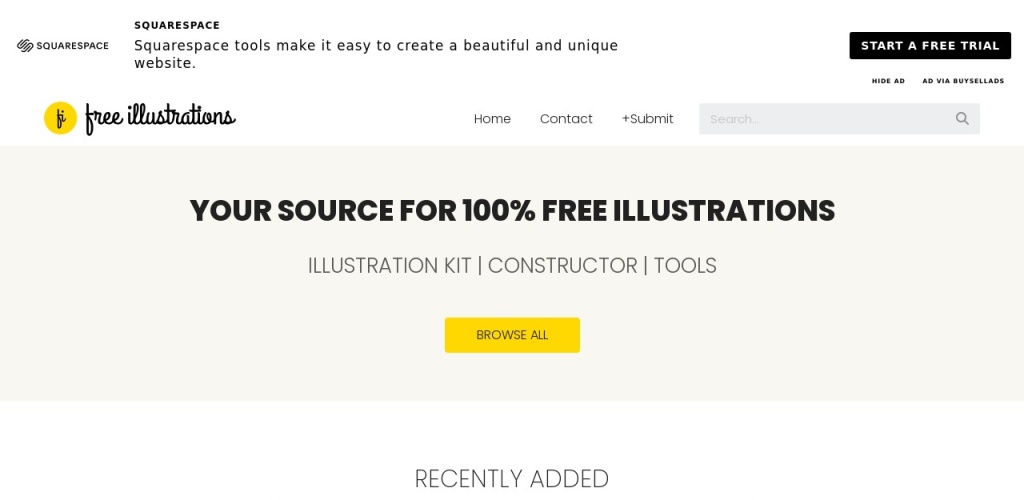Focus the Search text field
Screen dimensions: 1024x500
click(x=825, y=119)
